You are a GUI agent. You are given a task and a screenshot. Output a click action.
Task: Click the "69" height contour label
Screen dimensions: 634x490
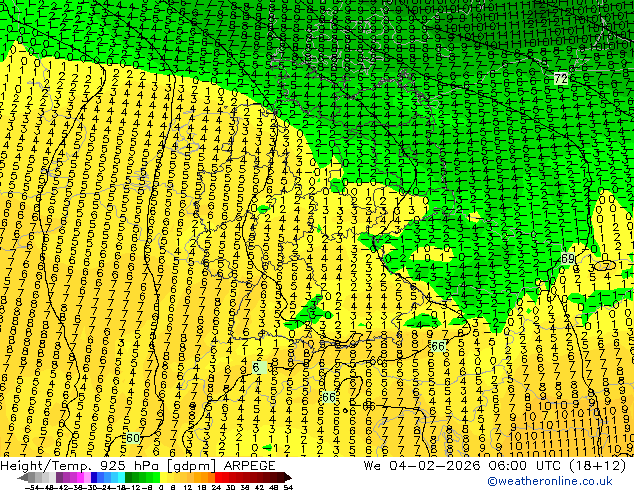pyautogui.click(x=568, y=258)
